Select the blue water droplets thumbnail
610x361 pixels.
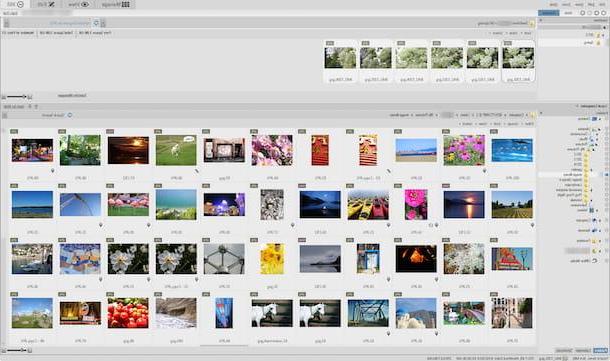coord(512,150)
